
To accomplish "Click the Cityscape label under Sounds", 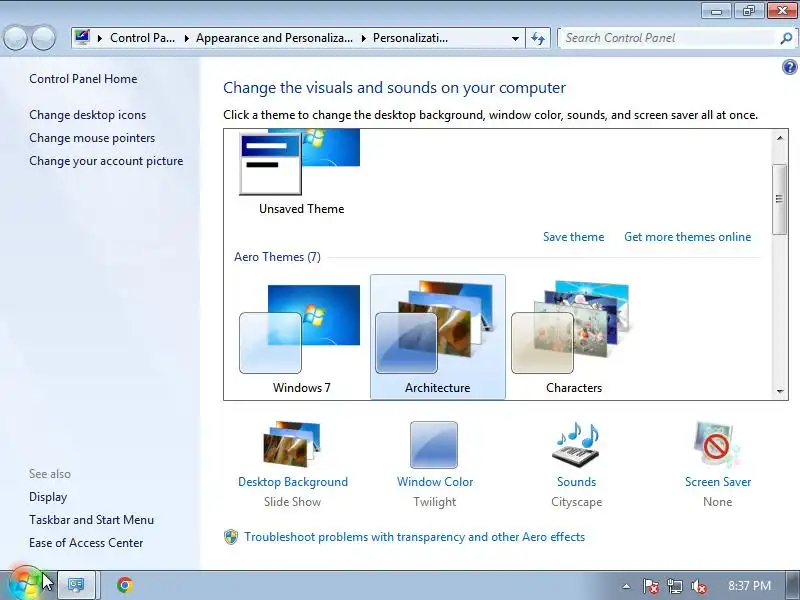I will [x=577, y=502].
